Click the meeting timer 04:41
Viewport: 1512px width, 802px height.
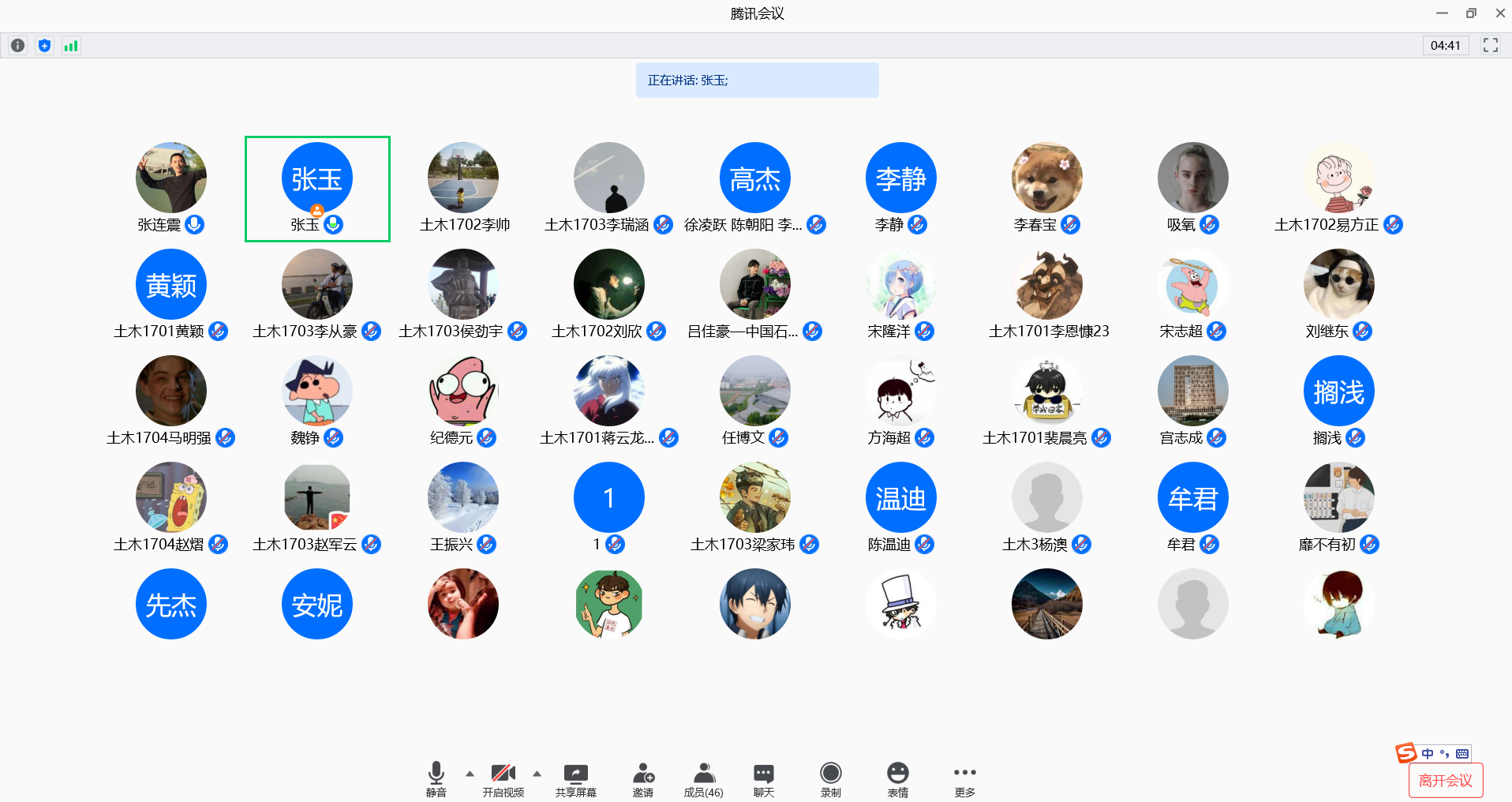pos(1445,46)
